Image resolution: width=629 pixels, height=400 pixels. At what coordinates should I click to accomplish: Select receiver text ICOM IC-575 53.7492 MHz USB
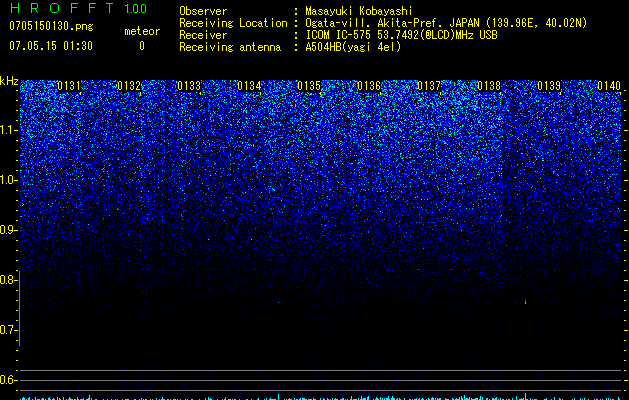point(402,35)
